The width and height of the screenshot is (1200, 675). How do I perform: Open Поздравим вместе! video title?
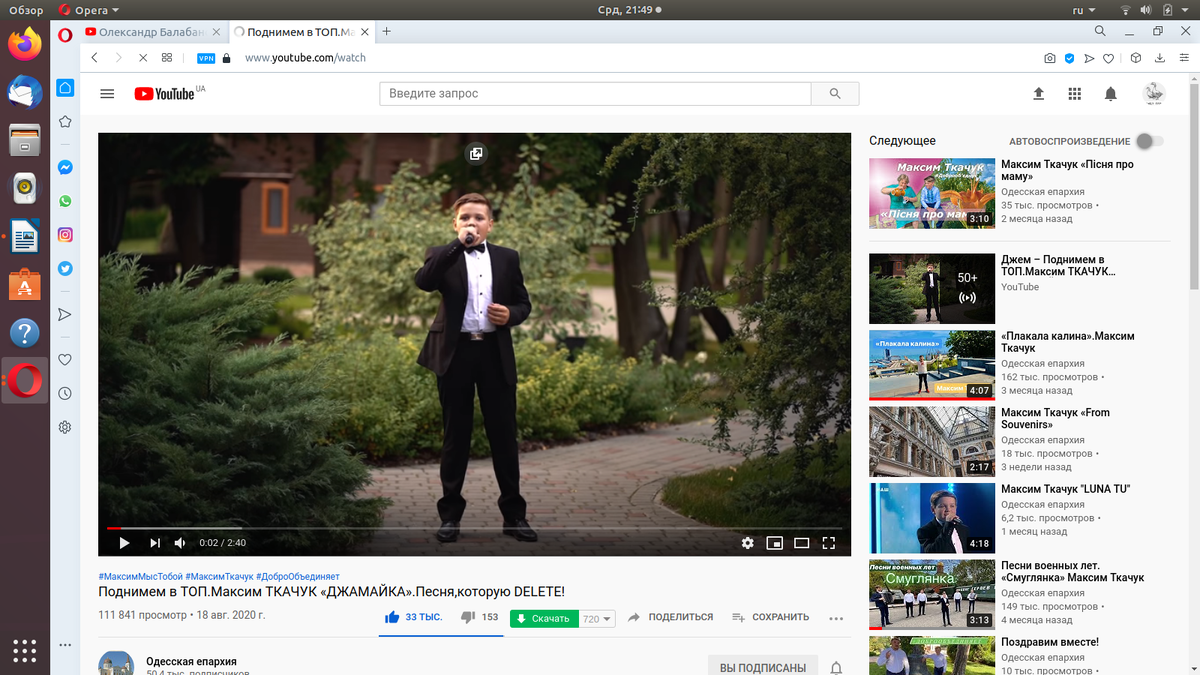(1050, 642)
